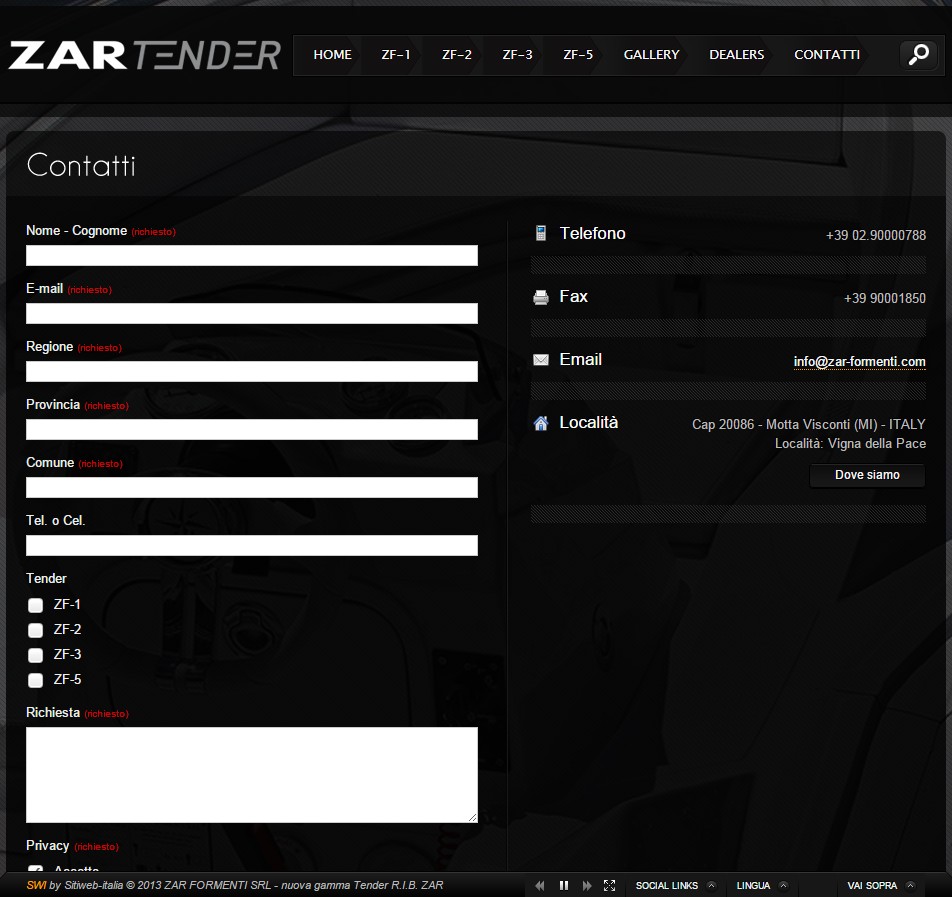Check the ZF-5 tender checkbox
Screen dimensions: 952x897
[x=35, y=680]
